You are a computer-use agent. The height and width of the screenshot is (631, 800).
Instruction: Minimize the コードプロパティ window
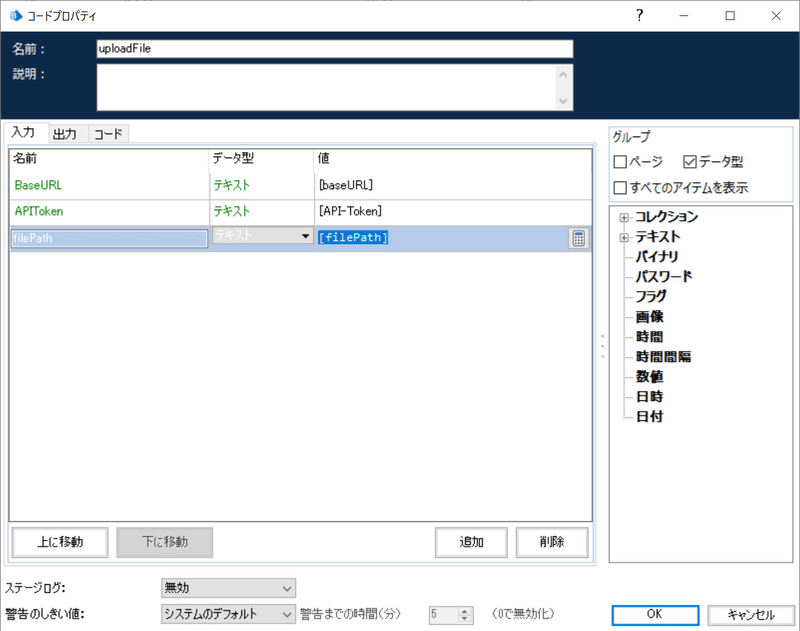684,16
